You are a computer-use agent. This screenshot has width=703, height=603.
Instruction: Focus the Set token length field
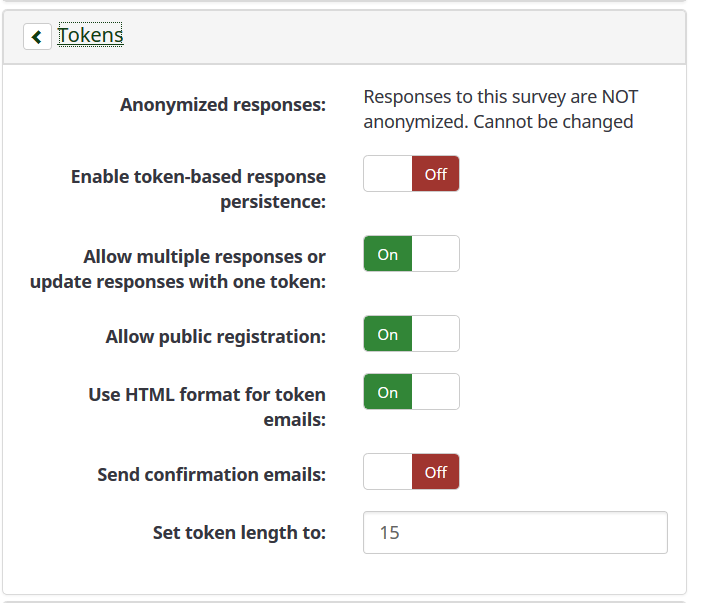(515, 533)
